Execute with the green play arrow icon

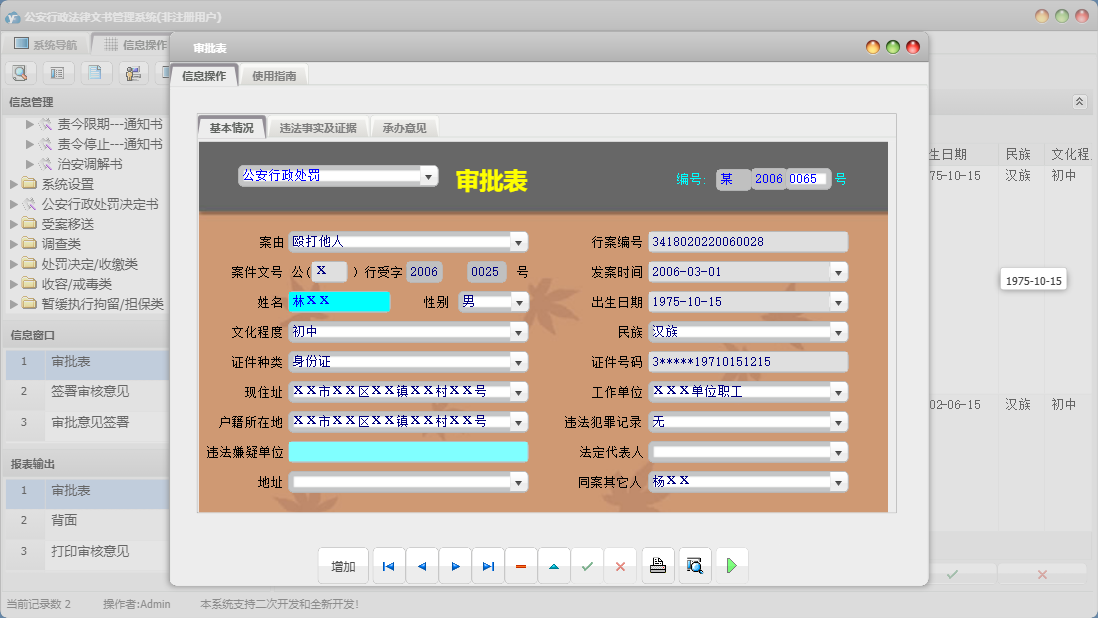pos(731,565)
